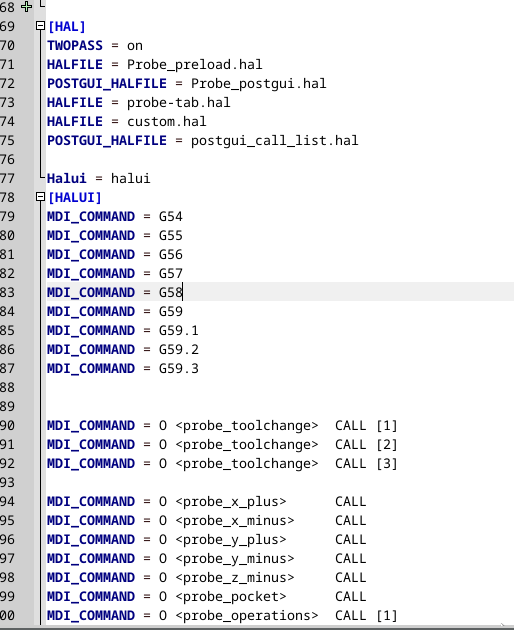
Task: Click the <probe_x_plus> subroutine name
Action: (x=231, y=501)
